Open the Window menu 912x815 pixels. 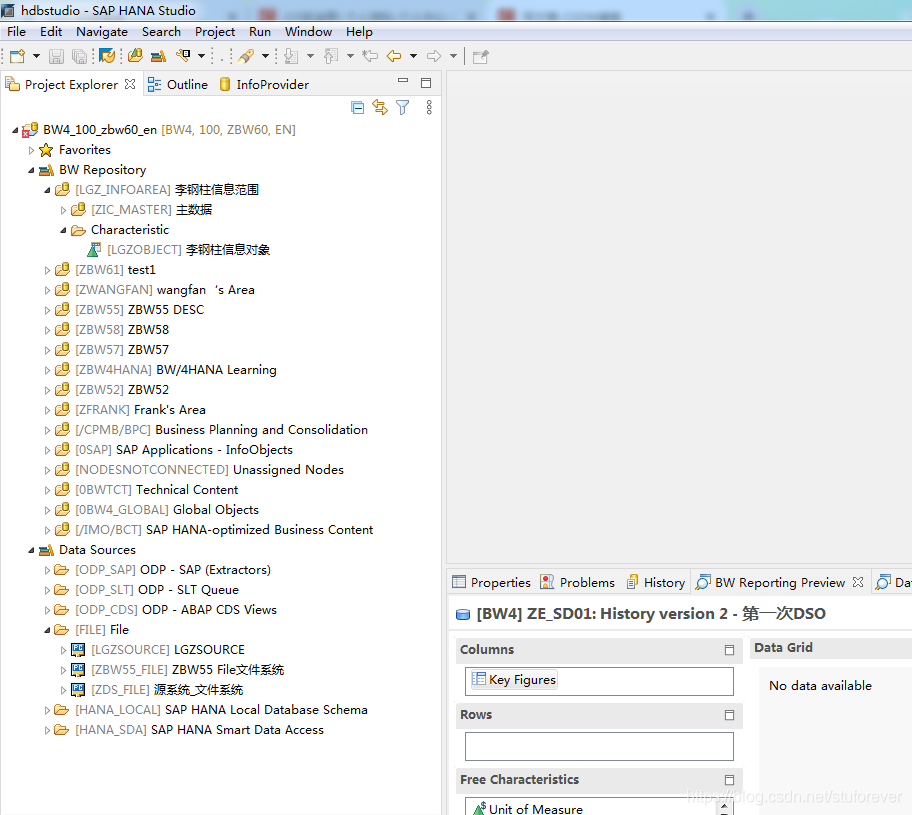(x=308, y=32)
